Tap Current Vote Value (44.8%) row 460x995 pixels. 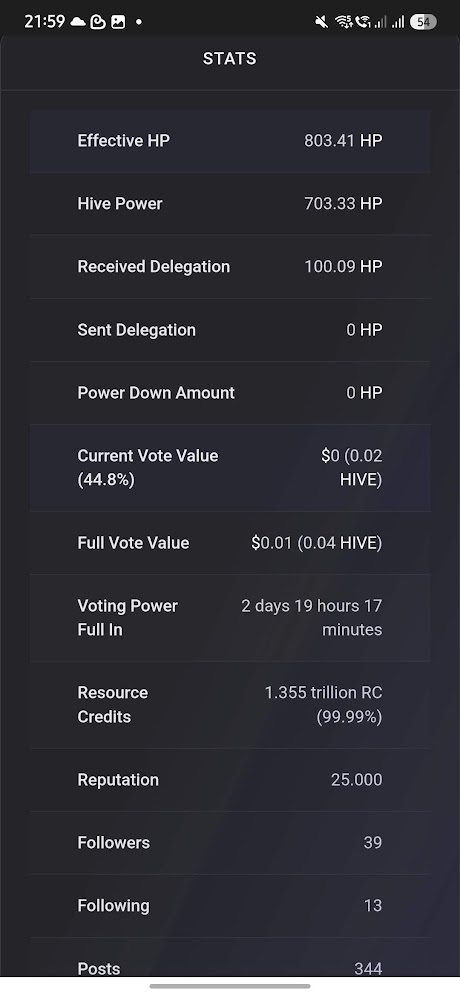click(230, 468)
